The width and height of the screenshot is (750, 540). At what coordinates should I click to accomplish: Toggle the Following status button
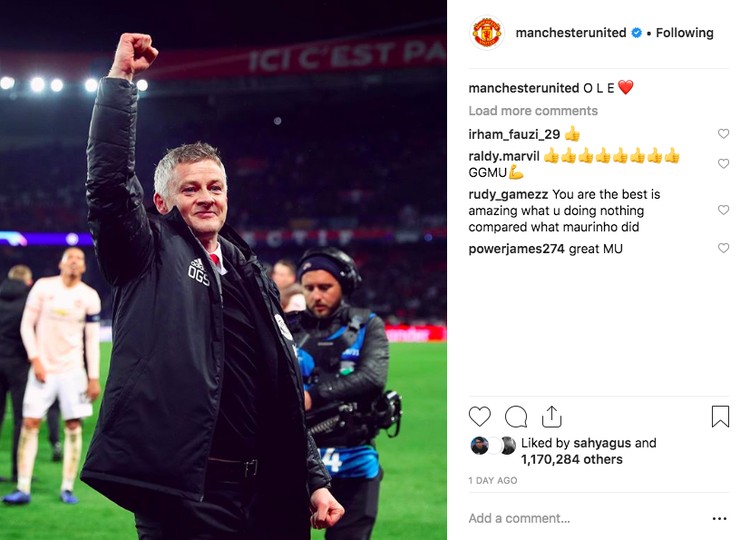tap(684, 33)
